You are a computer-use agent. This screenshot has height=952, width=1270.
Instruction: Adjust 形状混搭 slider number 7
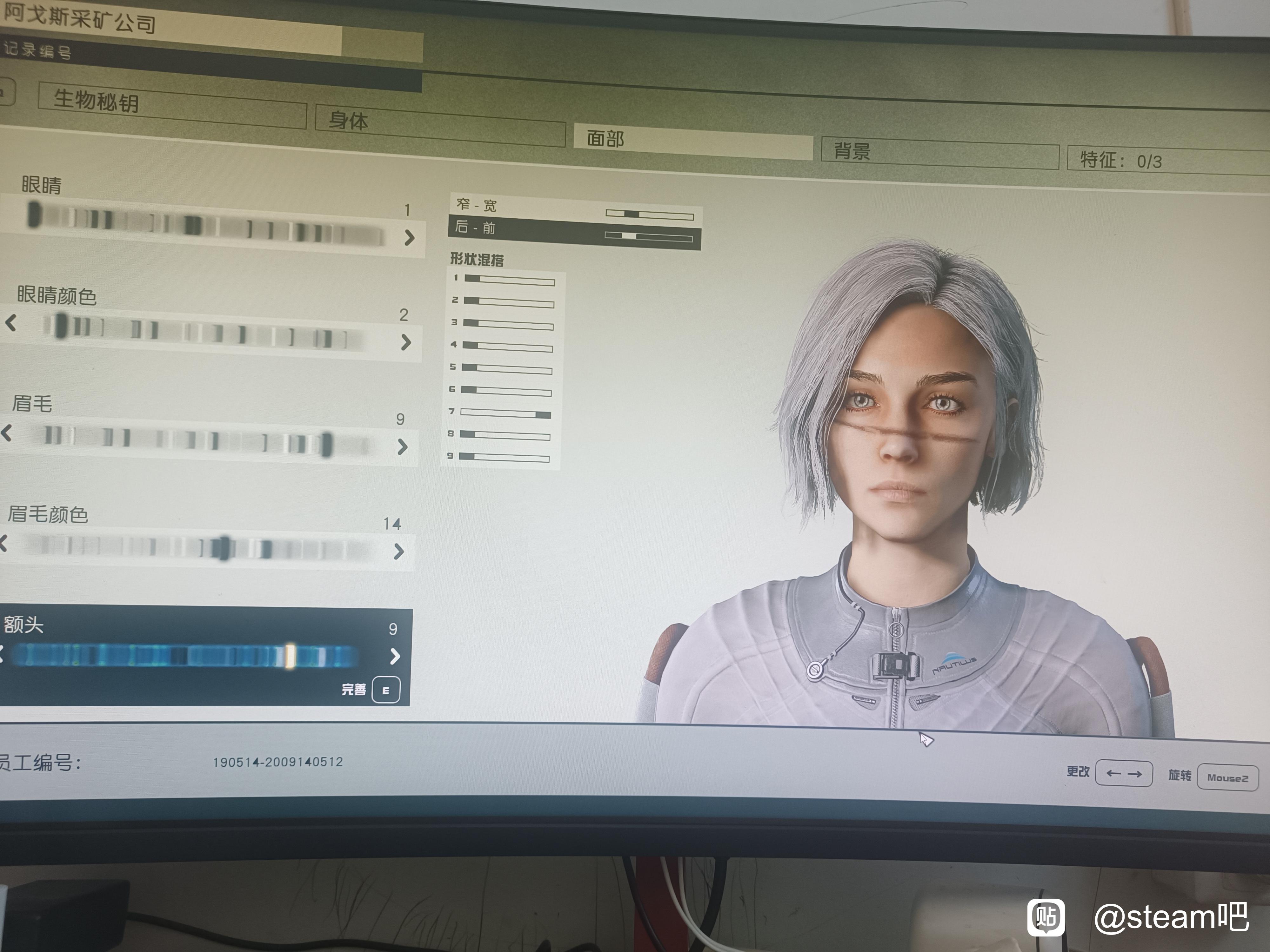pyautogui.click(x=506, y=413)
